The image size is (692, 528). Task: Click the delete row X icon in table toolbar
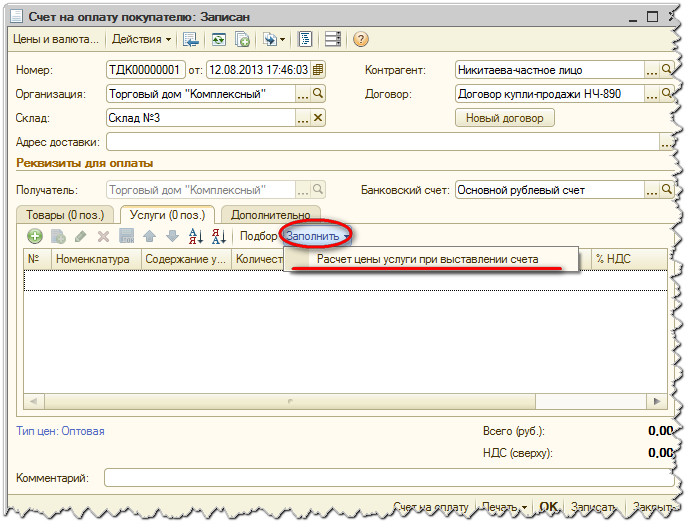click(102, 237)
